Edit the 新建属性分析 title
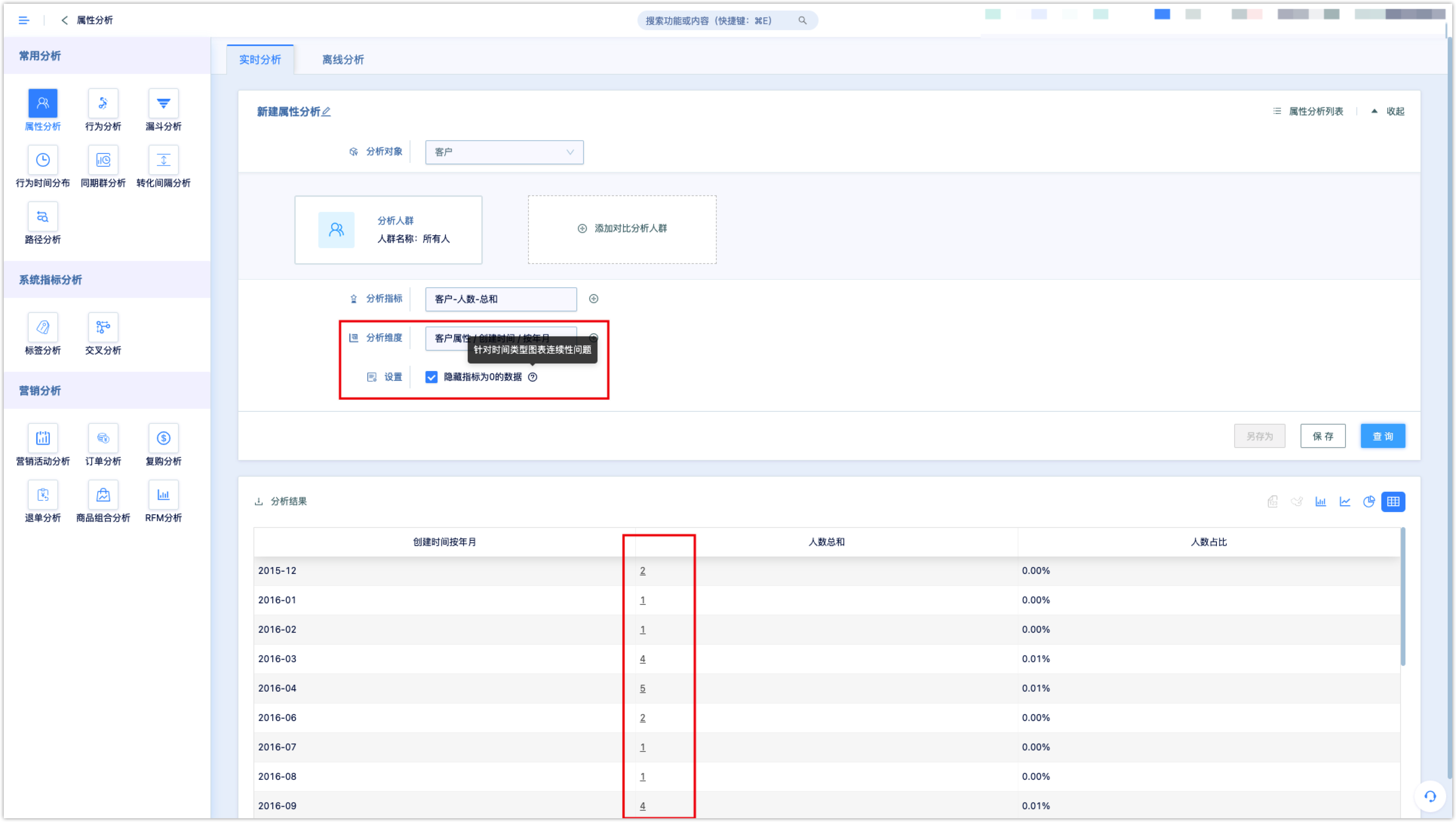This screenshot has width=1456, height=822. point(326,112)
